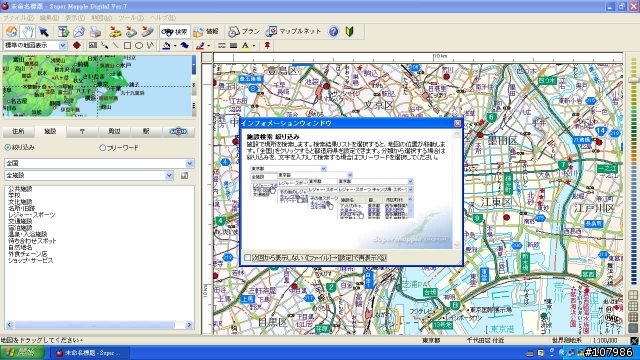
Task: Open マップルネット from toolbar
Action: point(293,31)
